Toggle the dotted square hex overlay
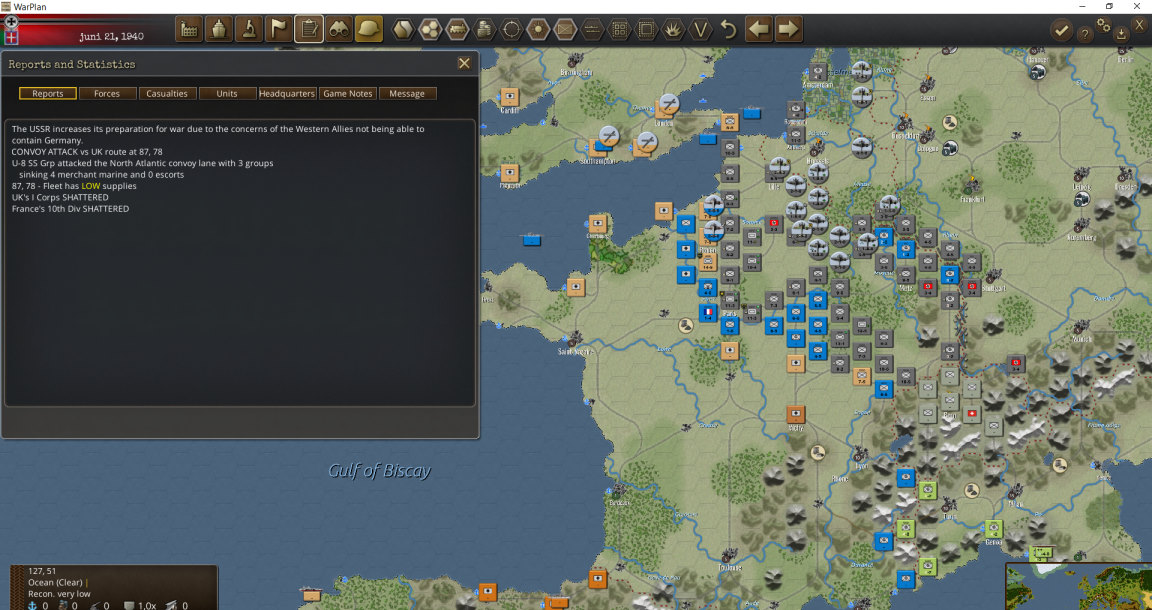Image resolution: width=1152 pixels, height=610 pixels. pyautogui.click(x=647, y=30)
